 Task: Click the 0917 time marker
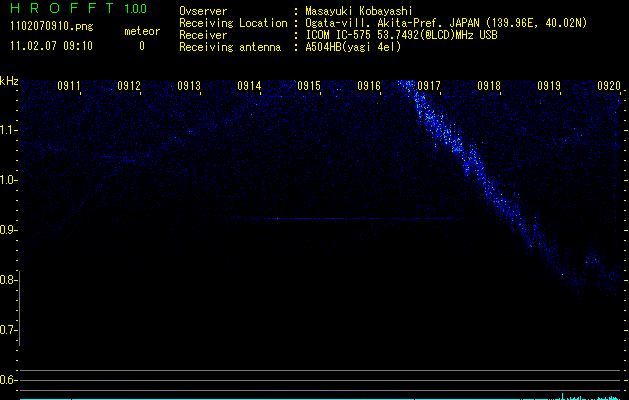pyautogui.click(x=429, y=86)
